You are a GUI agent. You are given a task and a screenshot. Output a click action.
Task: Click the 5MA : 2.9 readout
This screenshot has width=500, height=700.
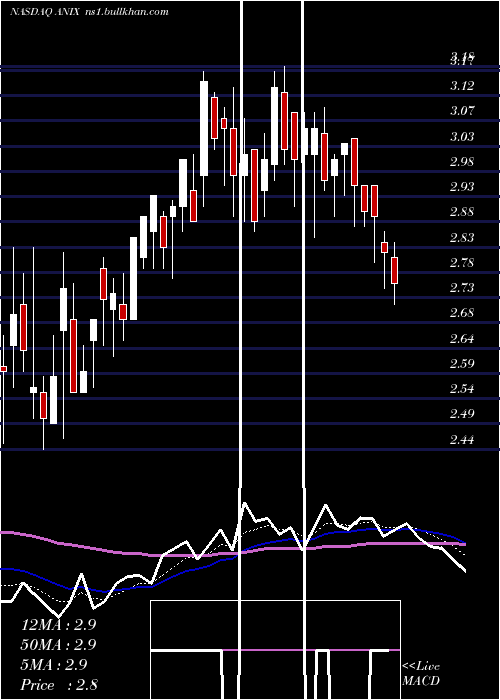[x=54, y=665]
